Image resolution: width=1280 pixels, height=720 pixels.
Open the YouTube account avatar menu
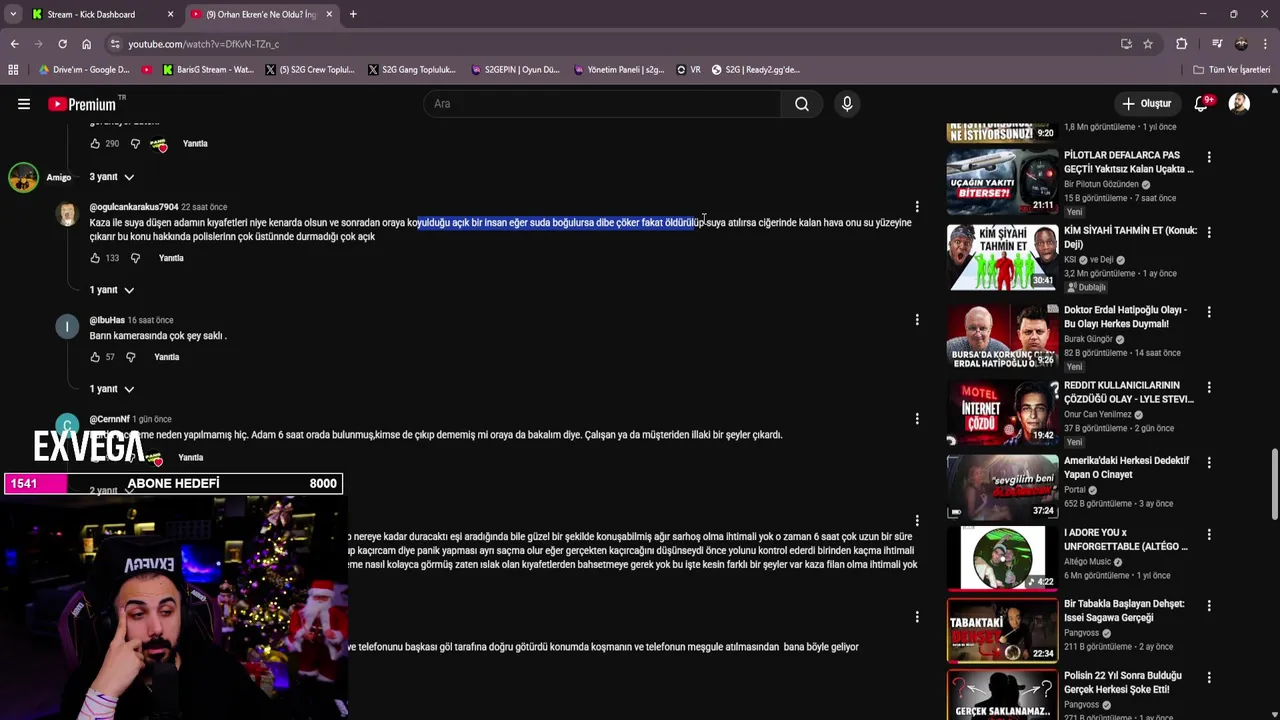(1239, 104)
